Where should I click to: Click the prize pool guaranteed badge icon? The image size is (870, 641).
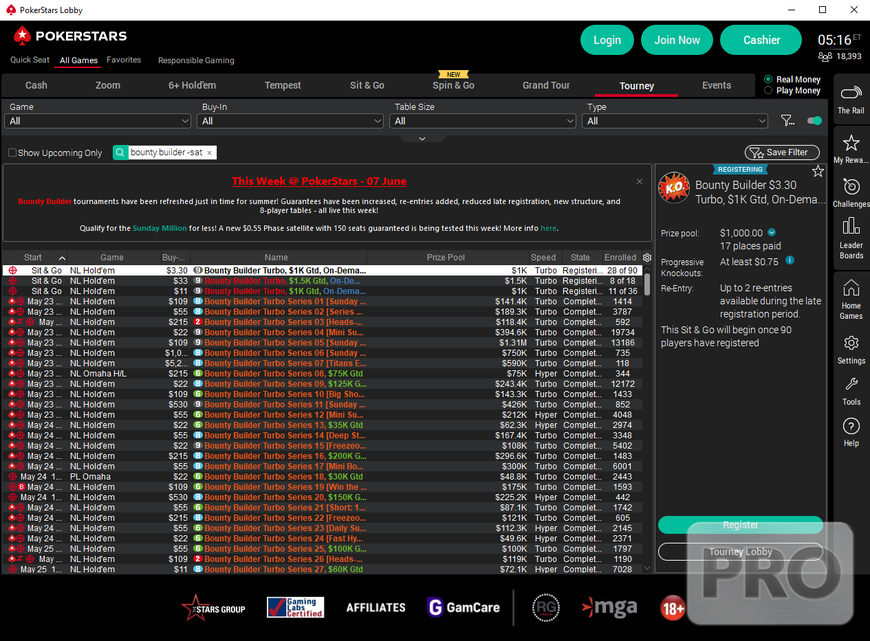(772, 233)
